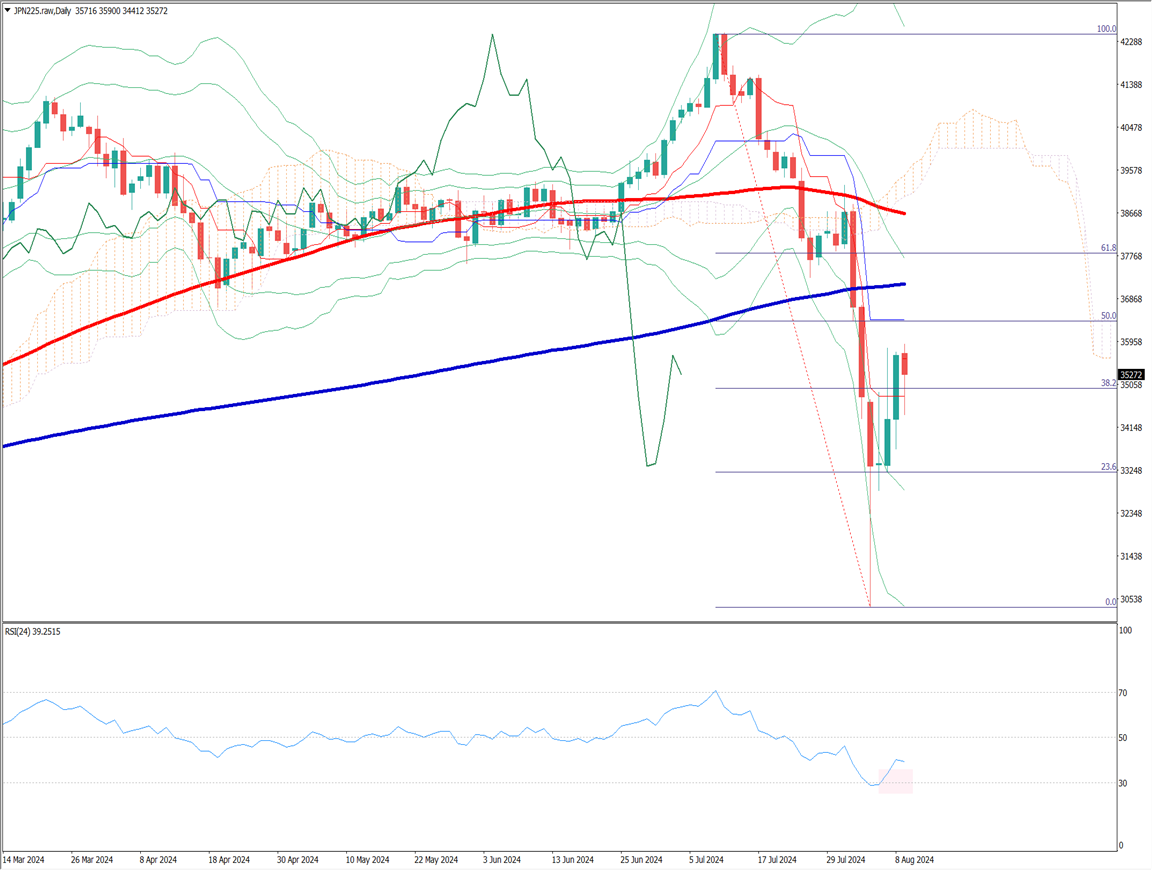Select the 100.0 Fibonacci level label
Image resolution: width=1152 pixels, height=870 pixels.
(x=1106, y=29)
